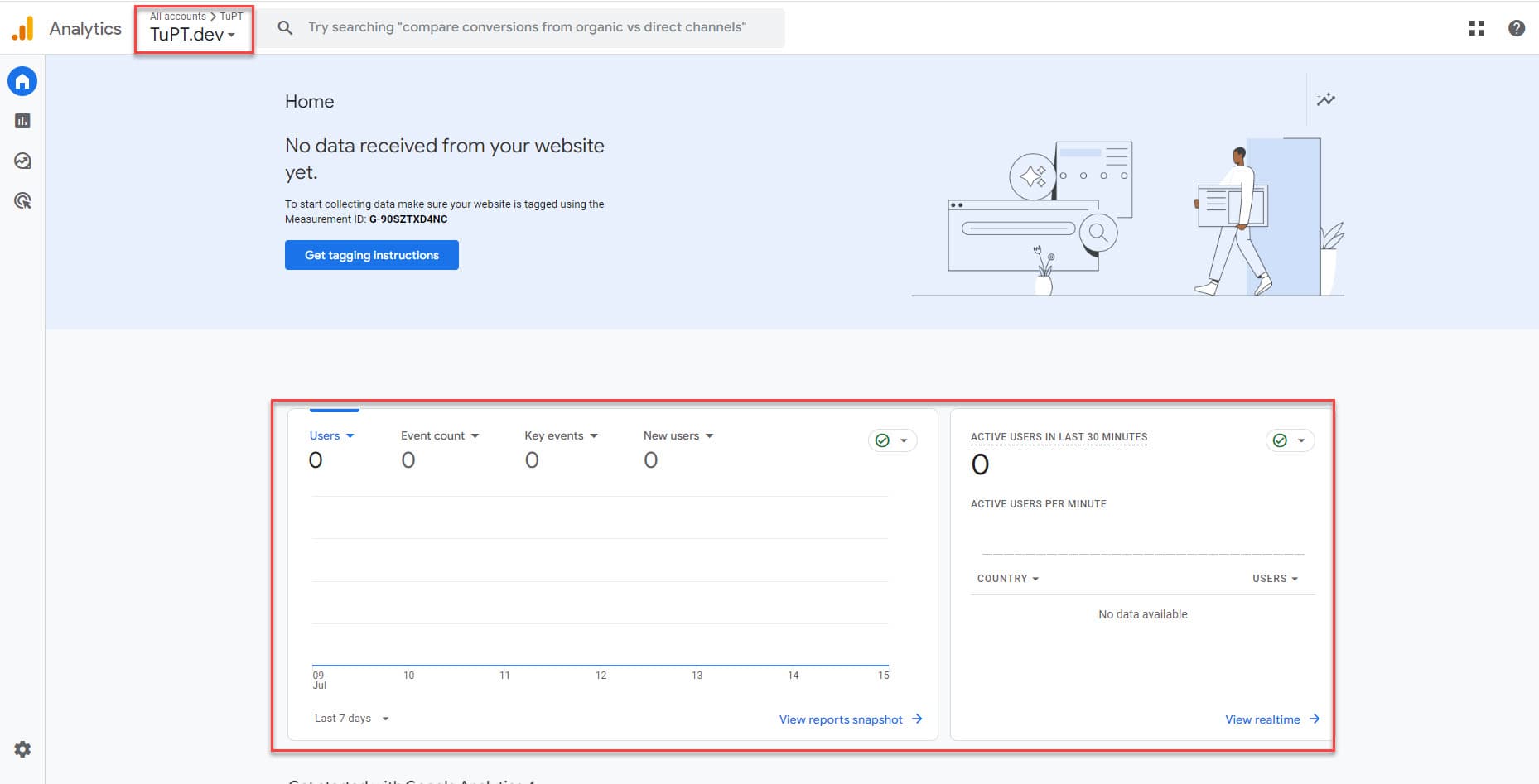Screen dimensions: 1539x784
Task: Open TuPT.dev property selector dropdown
Action: pos(193,35)
